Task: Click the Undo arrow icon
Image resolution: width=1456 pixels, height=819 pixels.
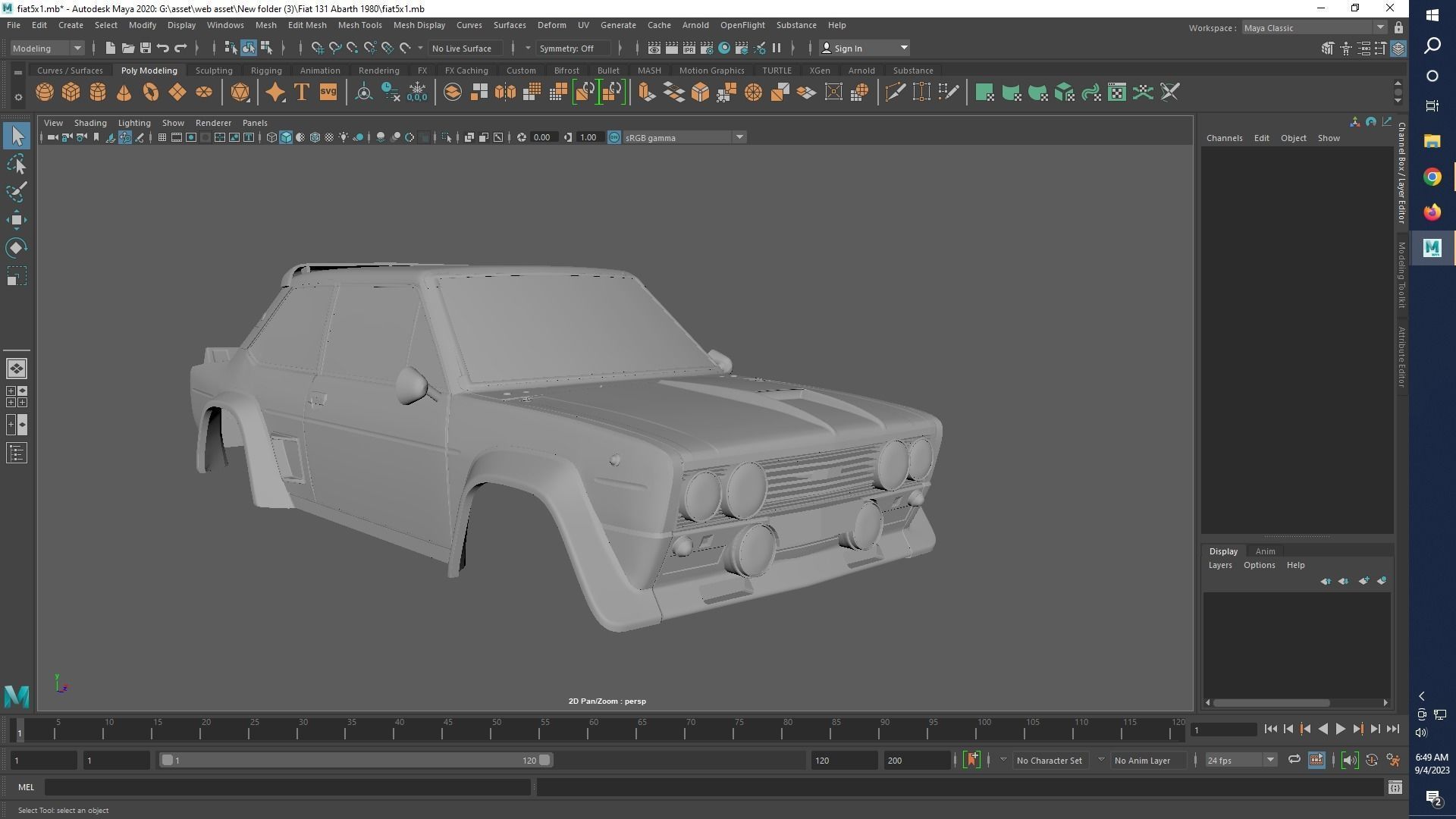Action: coord(162,48)
